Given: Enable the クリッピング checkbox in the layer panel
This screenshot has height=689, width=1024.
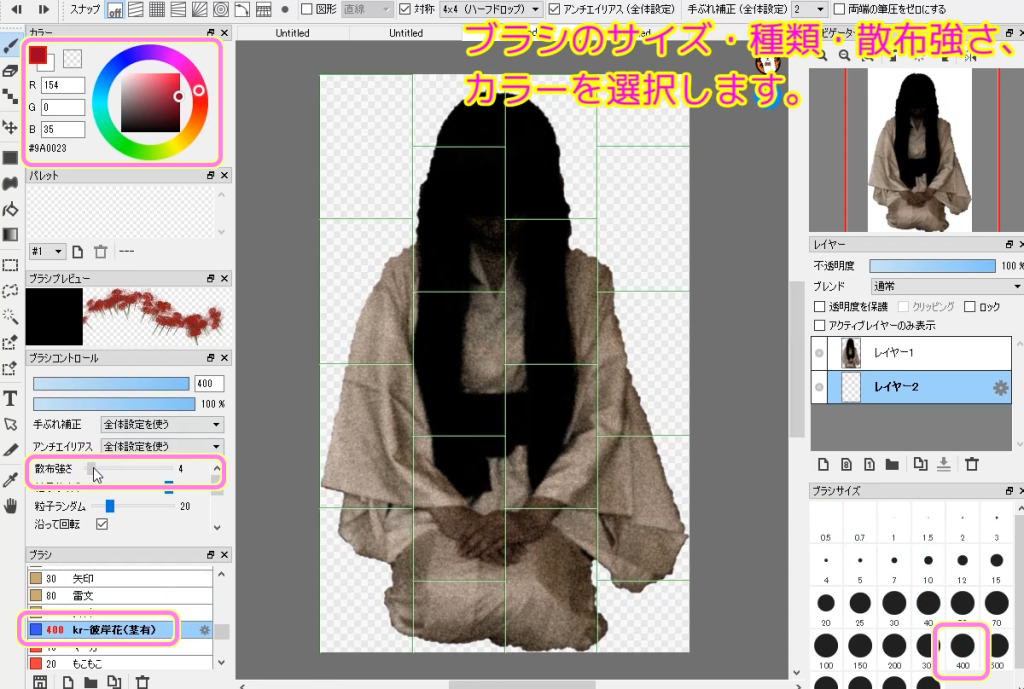Looking at the screenshot, I should point(904,305).
